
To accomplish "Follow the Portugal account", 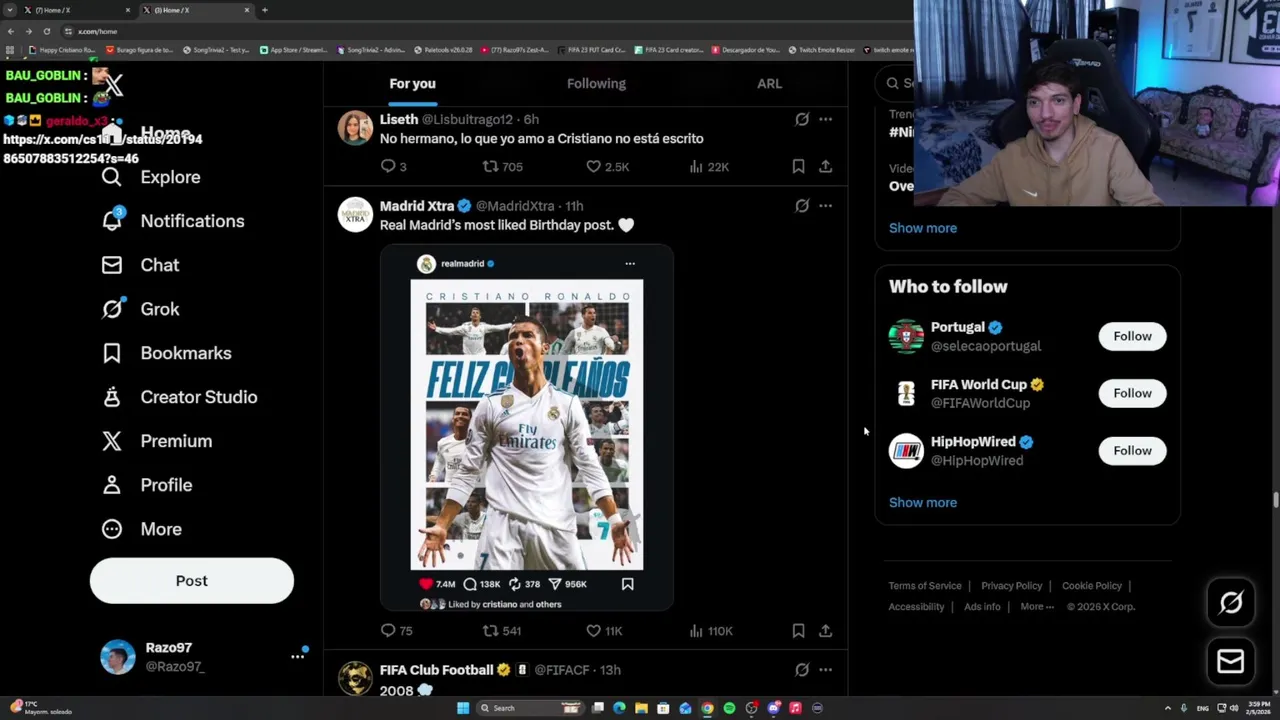I will [x=1132, y=336].
